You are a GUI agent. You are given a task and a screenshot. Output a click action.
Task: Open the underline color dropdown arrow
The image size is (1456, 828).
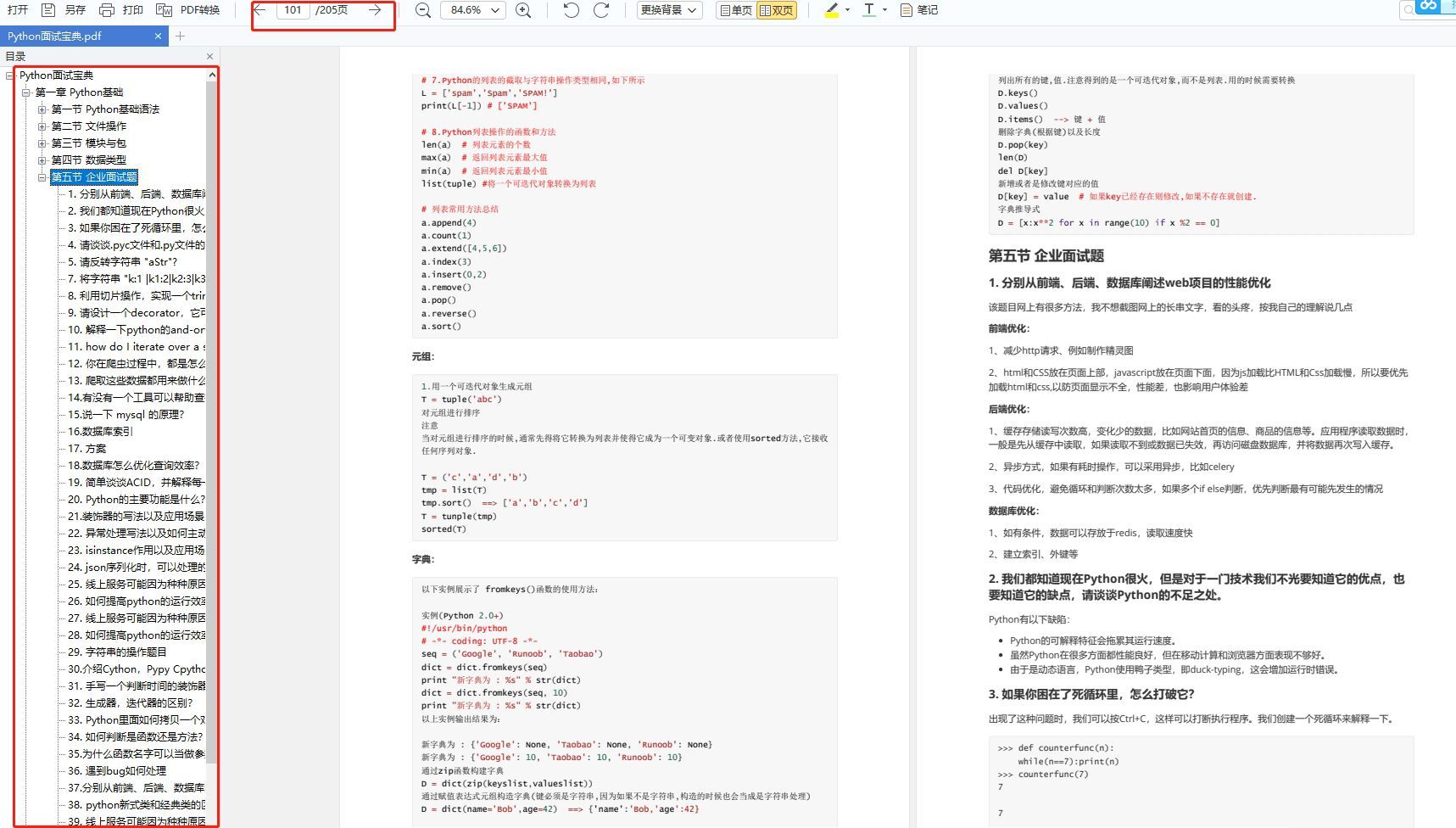884,10
